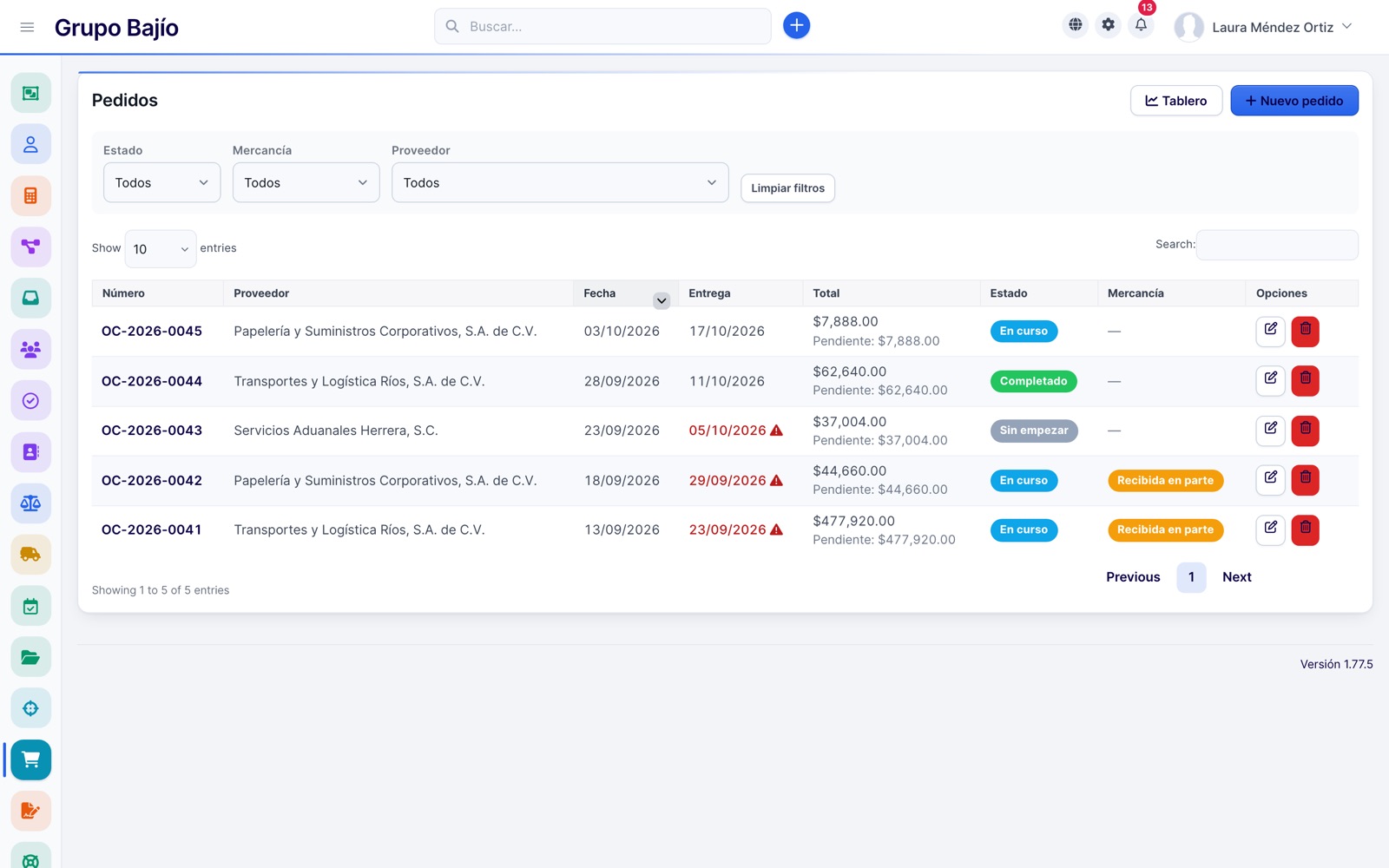Open the orange calculator sidebar icon
The image size is (1389, 868).
point(30,195)
